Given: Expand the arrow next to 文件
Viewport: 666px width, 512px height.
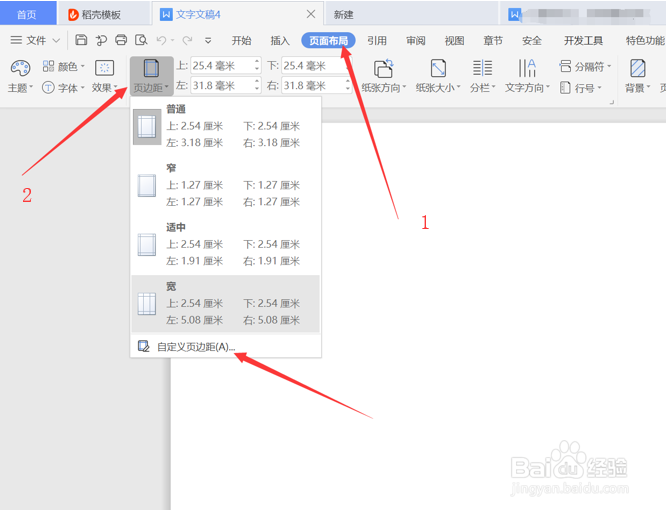Looking at the screenshot, I should tap(56, 40).
